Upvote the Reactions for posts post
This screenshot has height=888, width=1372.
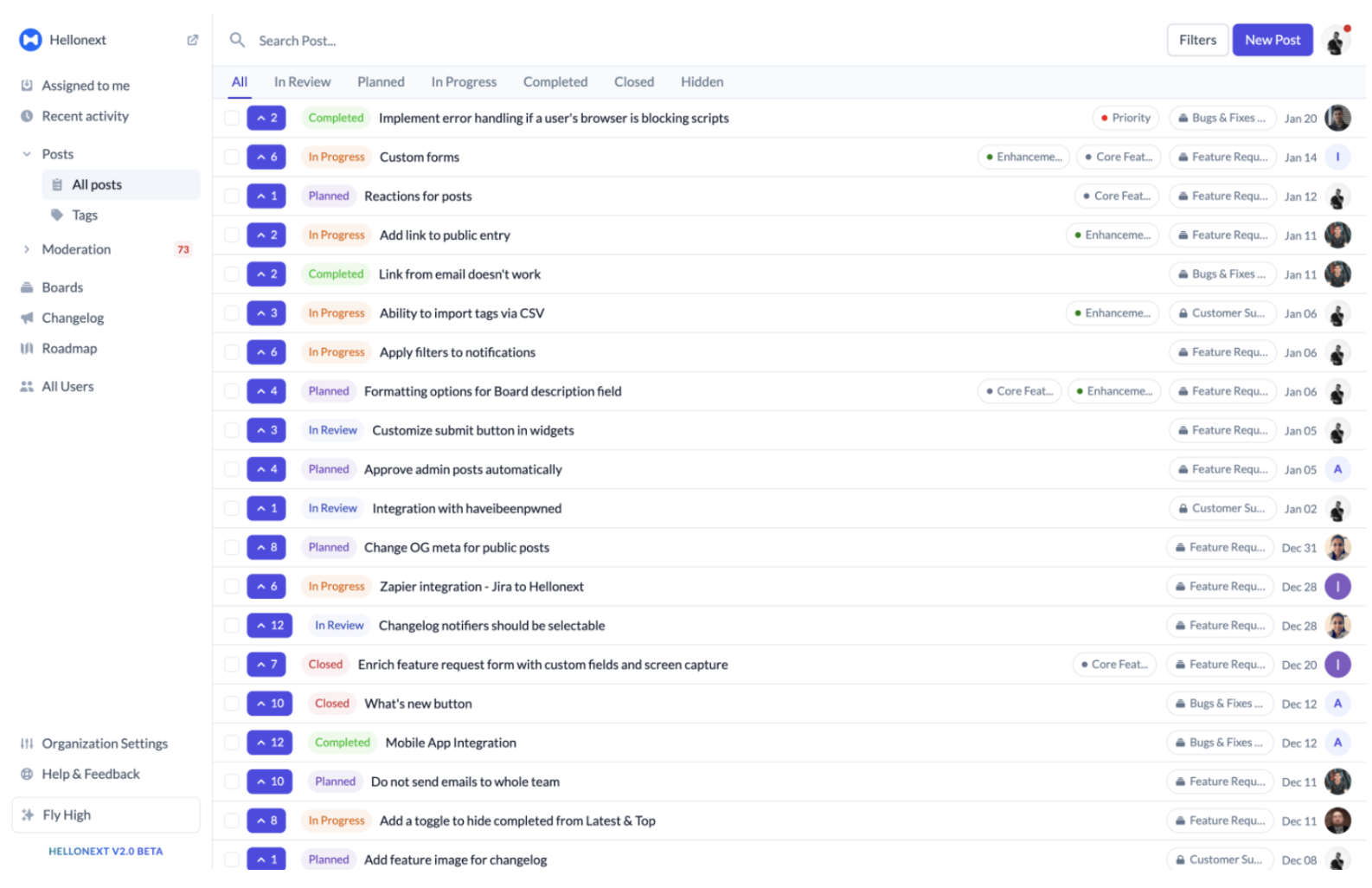266,196
